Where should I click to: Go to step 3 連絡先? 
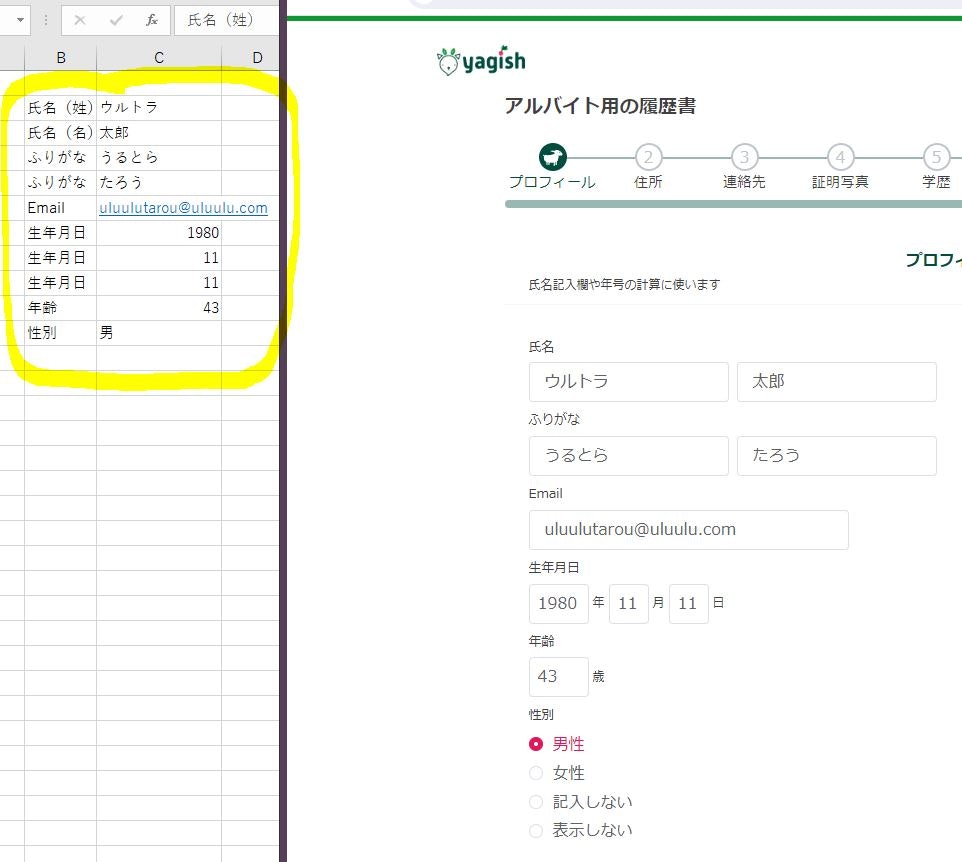(x=744, y=157)
